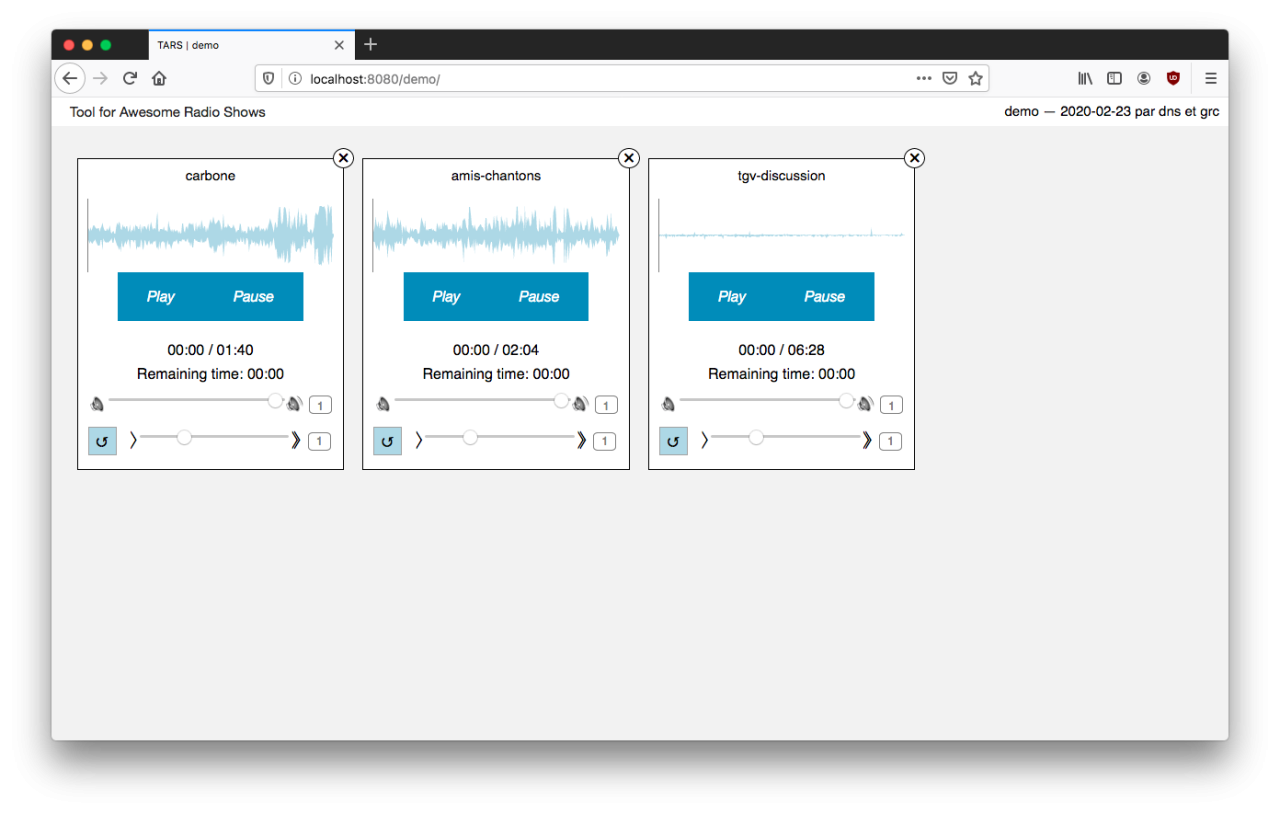The height and width of the screenshot is (814, 1280).
Task: Click the carbone volume slider
Action: click(x=192, y=401)
